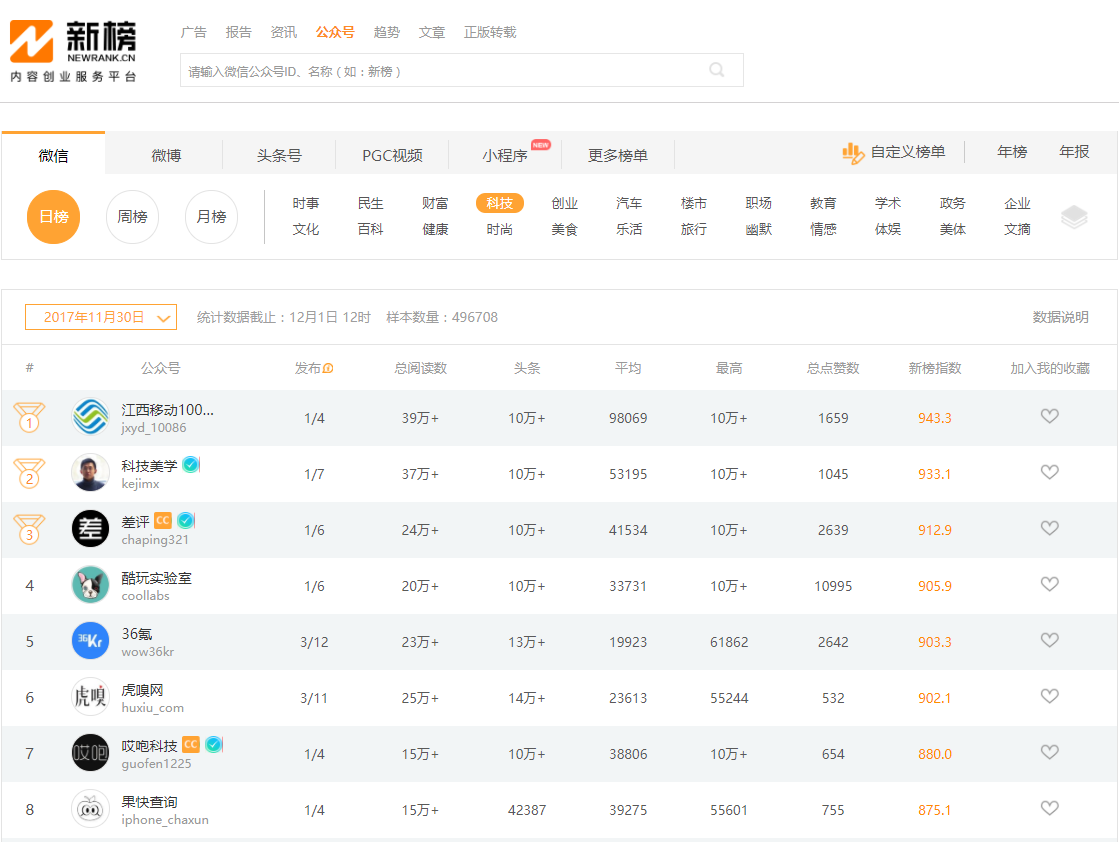Click the orange info icon next to 发布
1119x842 pixels.
328,368
